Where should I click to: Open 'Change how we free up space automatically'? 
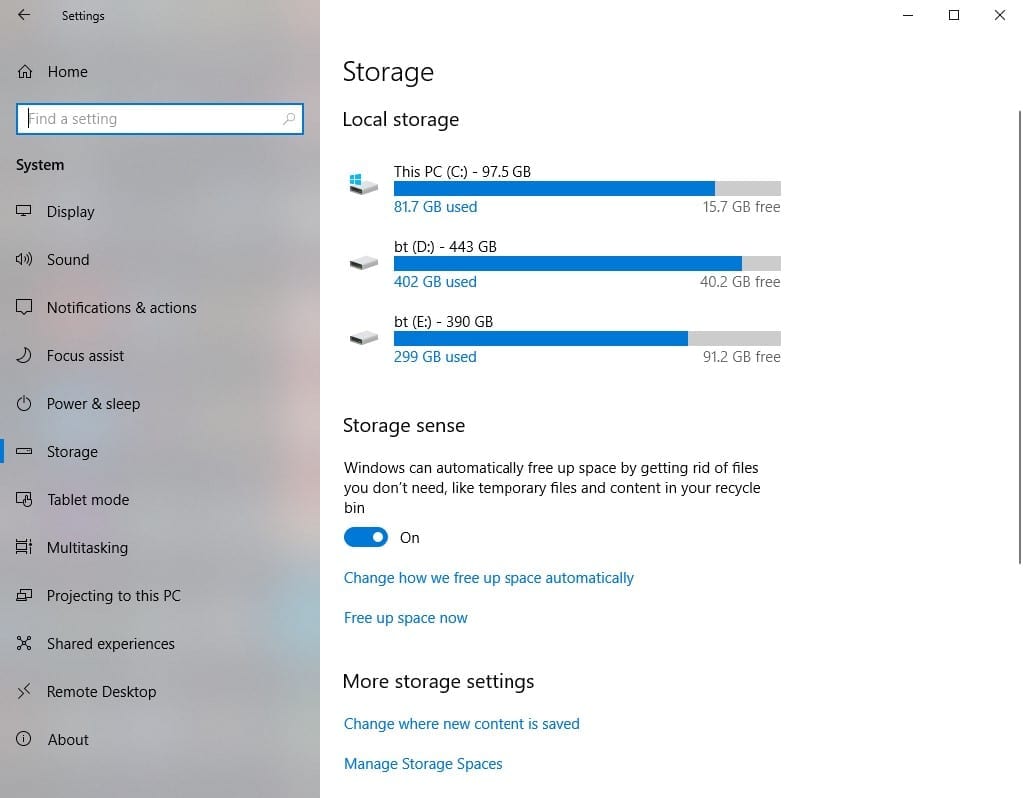(x=489, y=578)
